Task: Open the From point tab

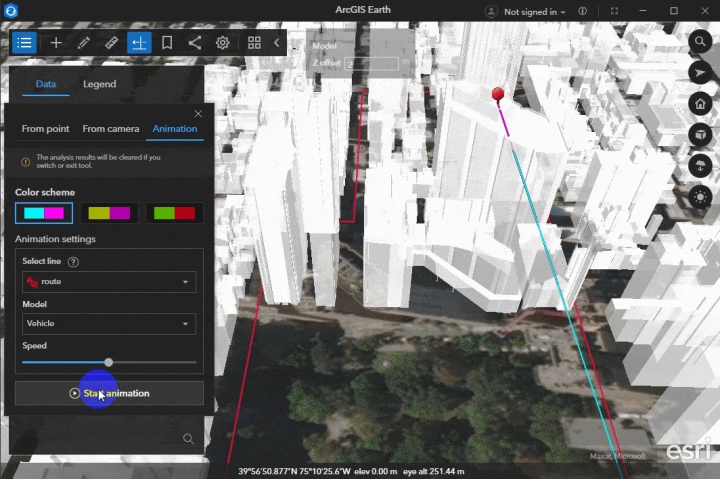Action: (45, 129)
